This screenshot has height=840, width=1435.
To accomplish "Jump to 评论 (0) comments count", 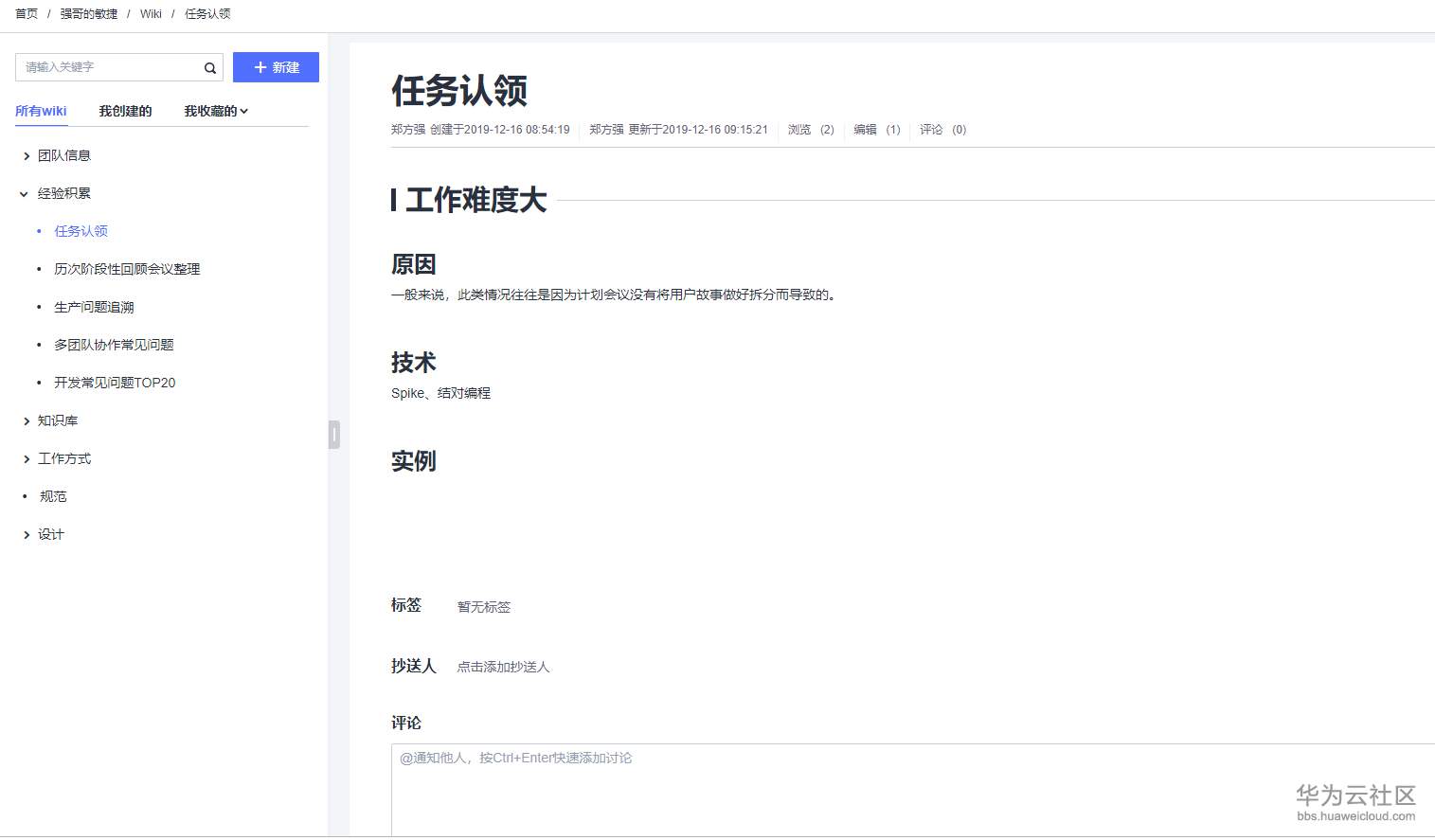I will (942, 130).
